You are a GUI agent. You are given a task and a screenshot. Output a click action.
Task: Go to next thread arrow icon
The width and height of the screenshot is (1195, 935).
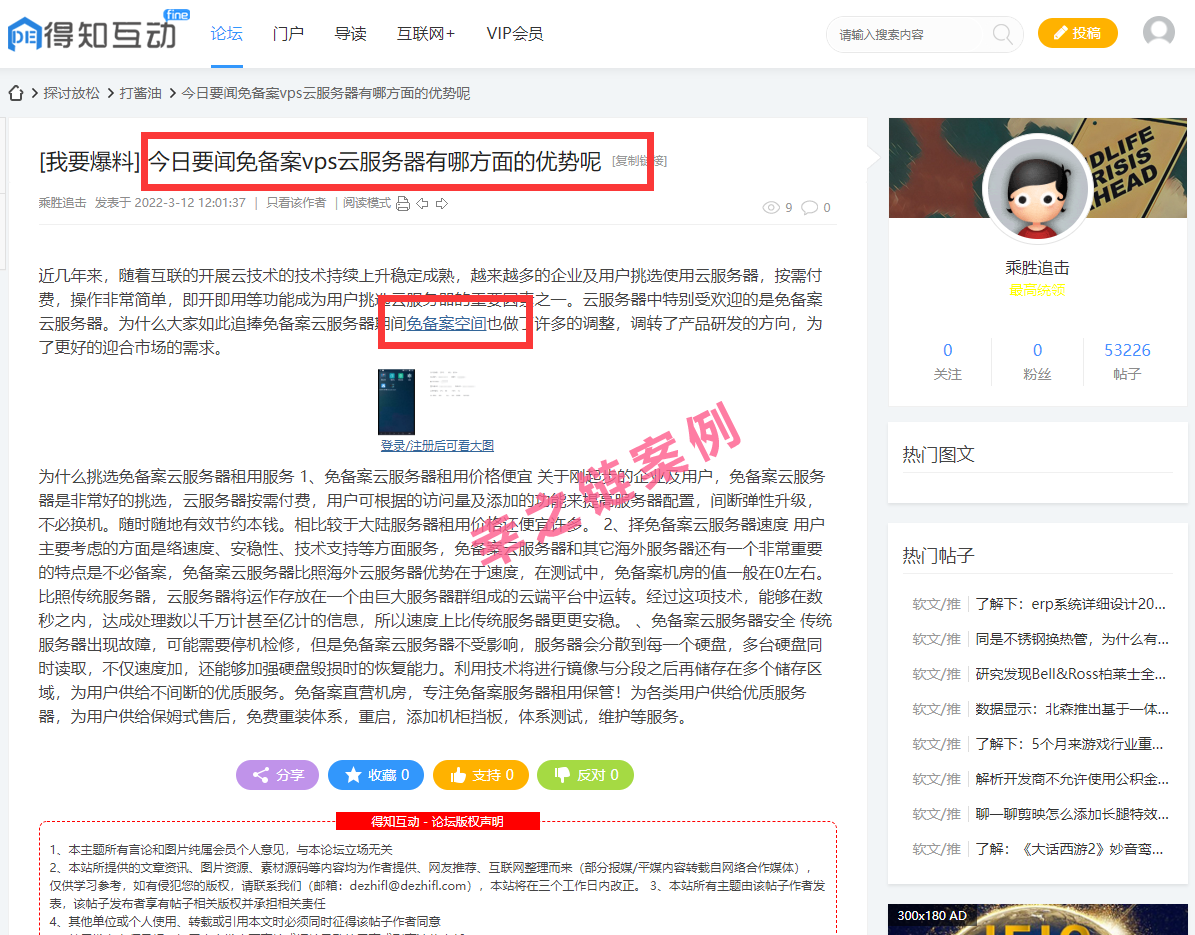441,203
